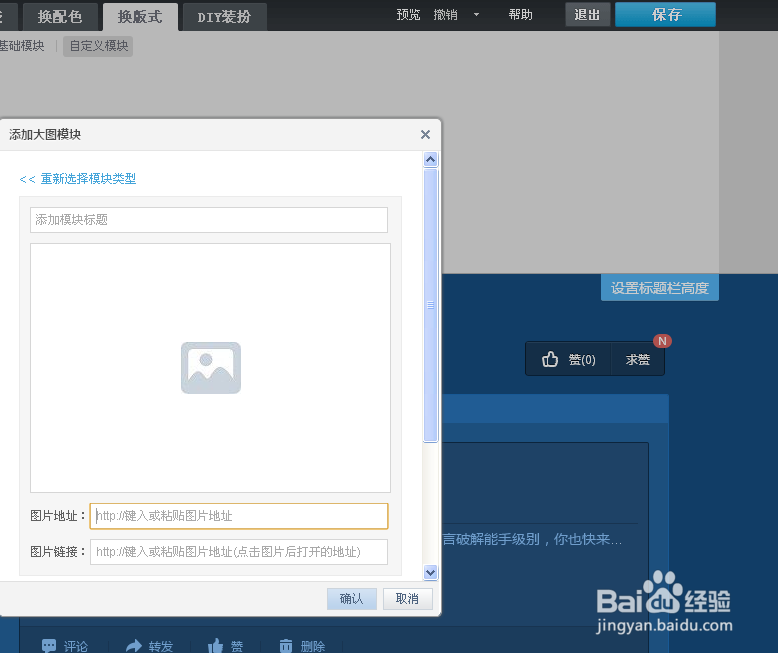Focus the 图片链接 input field
Screen dimensions: 778x653
point(239,552)
